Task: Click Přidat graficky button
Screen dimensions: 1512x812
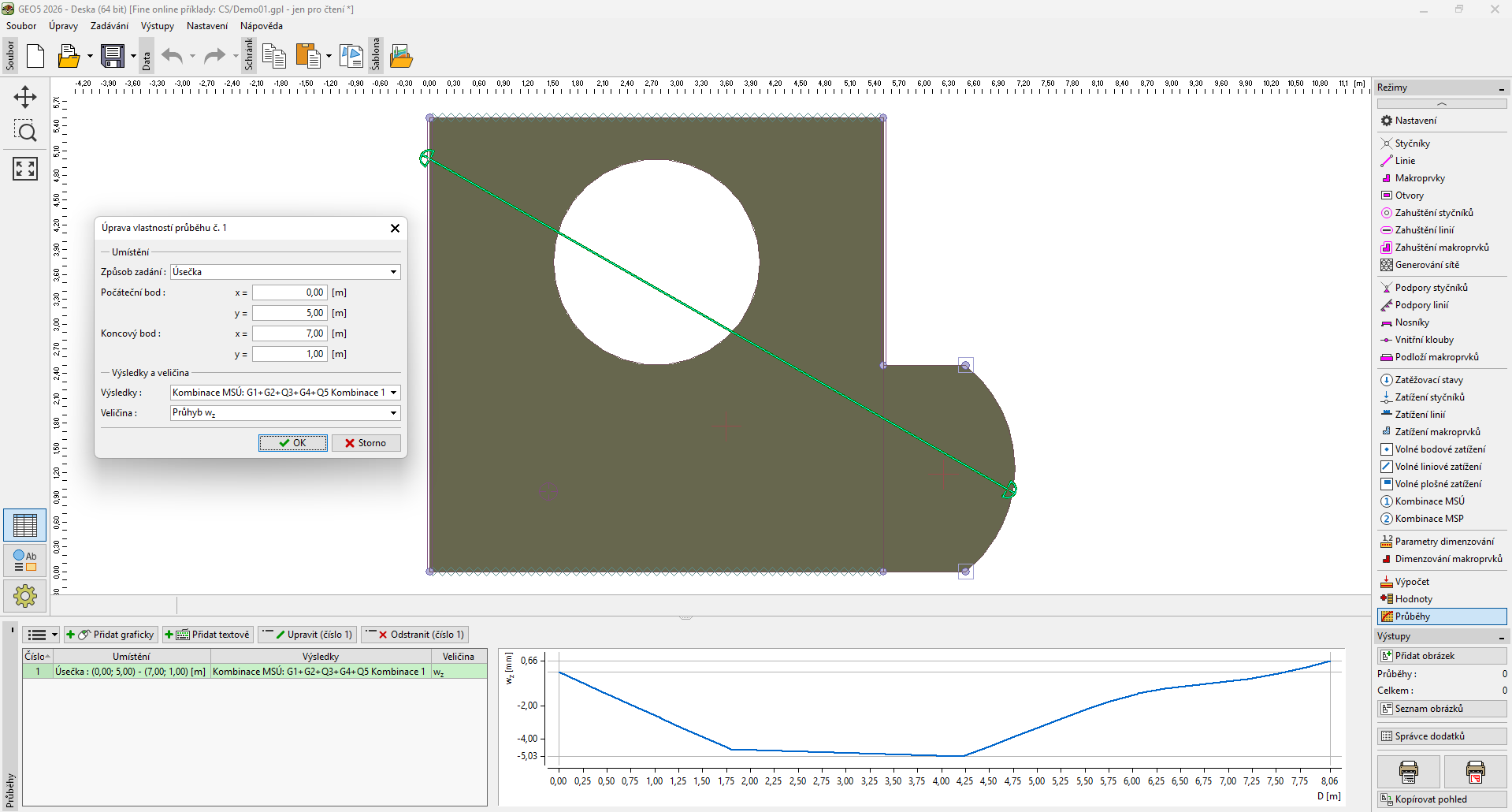Action: pos(111,635)
